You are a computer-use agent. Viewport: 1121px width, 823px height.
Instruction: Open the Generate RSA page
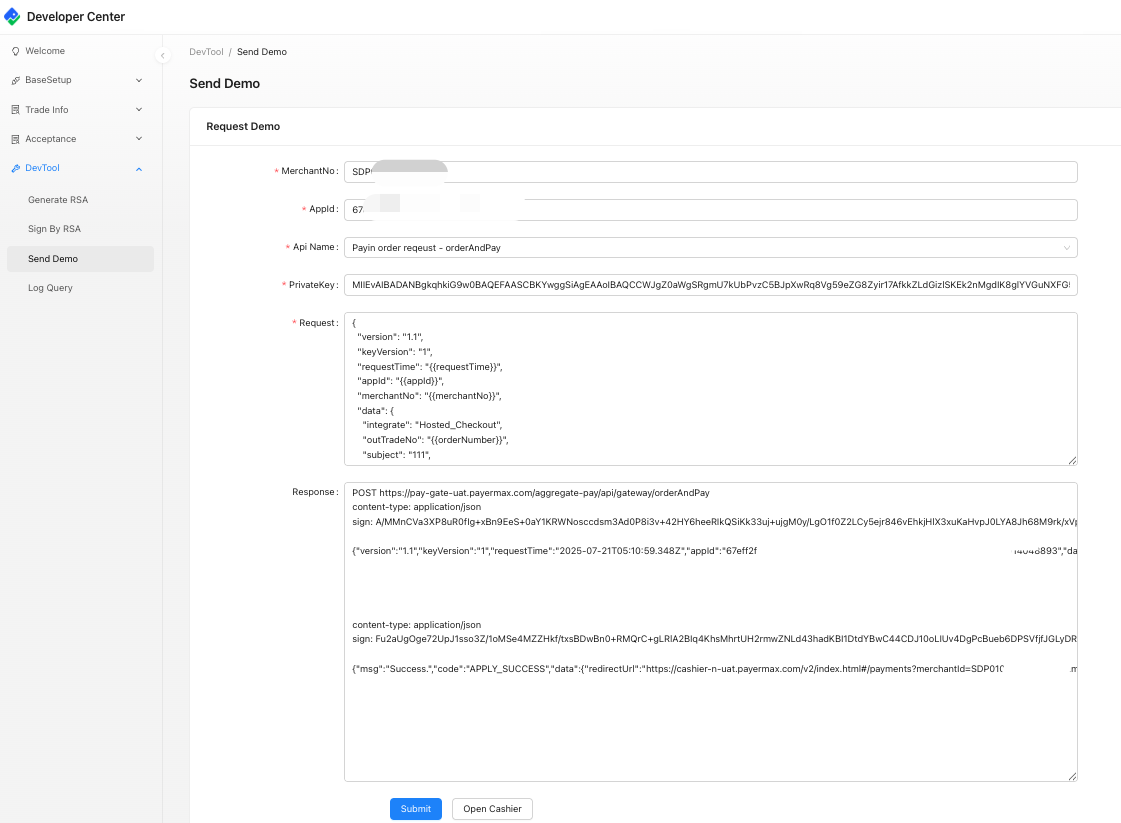(x=58, y=200)
